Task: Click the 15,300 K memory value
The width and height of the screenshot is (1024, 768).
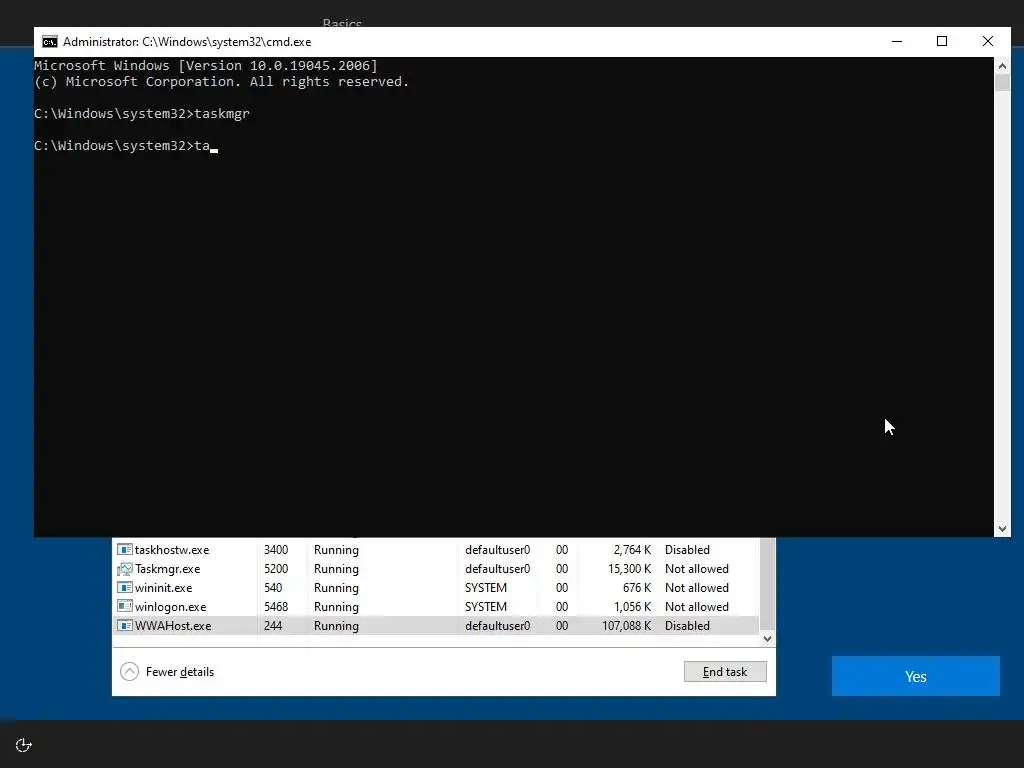Action: point(630,569)
